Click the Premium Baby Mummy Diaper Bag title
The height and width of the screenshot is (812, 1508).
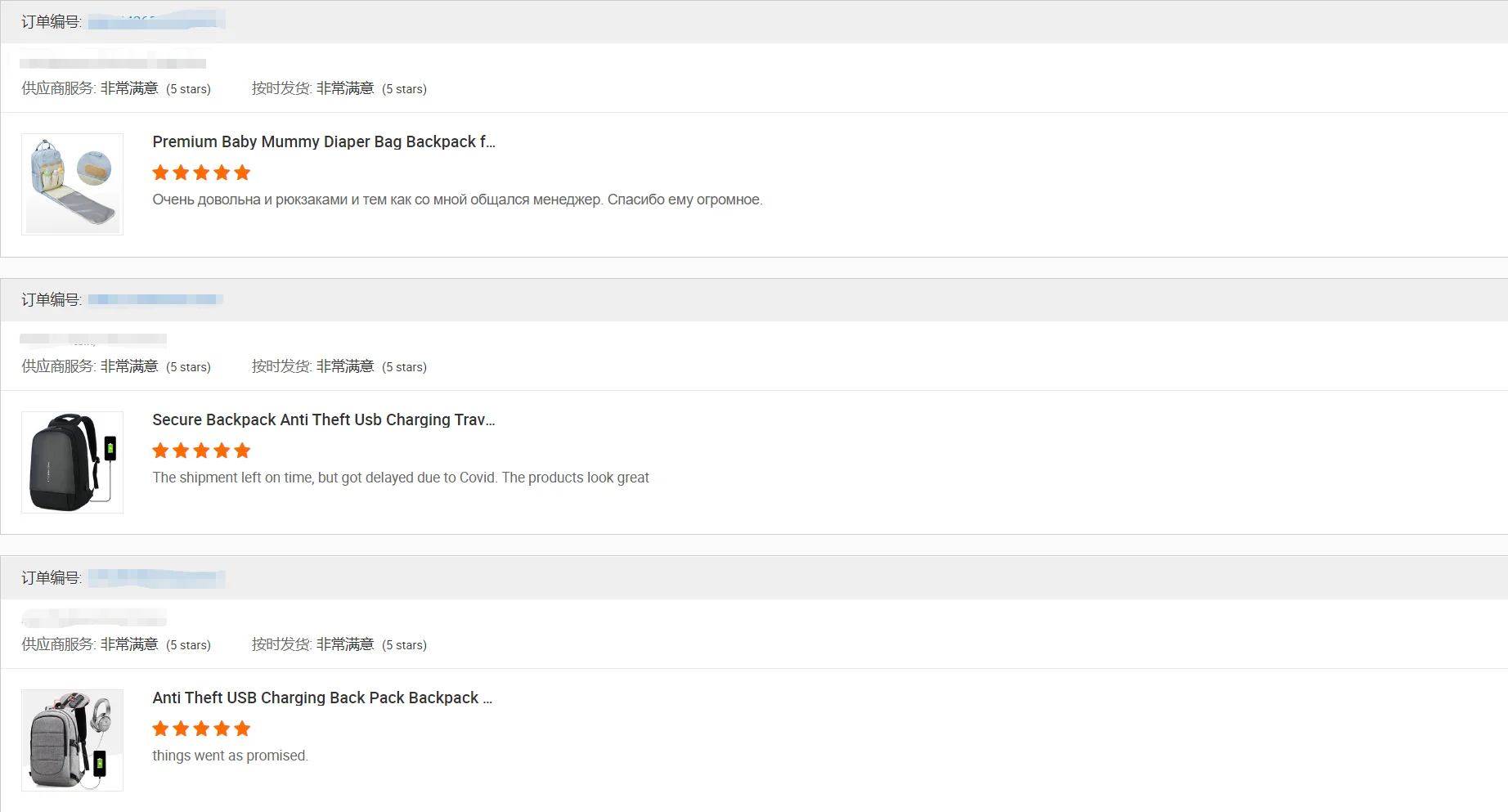324,141
